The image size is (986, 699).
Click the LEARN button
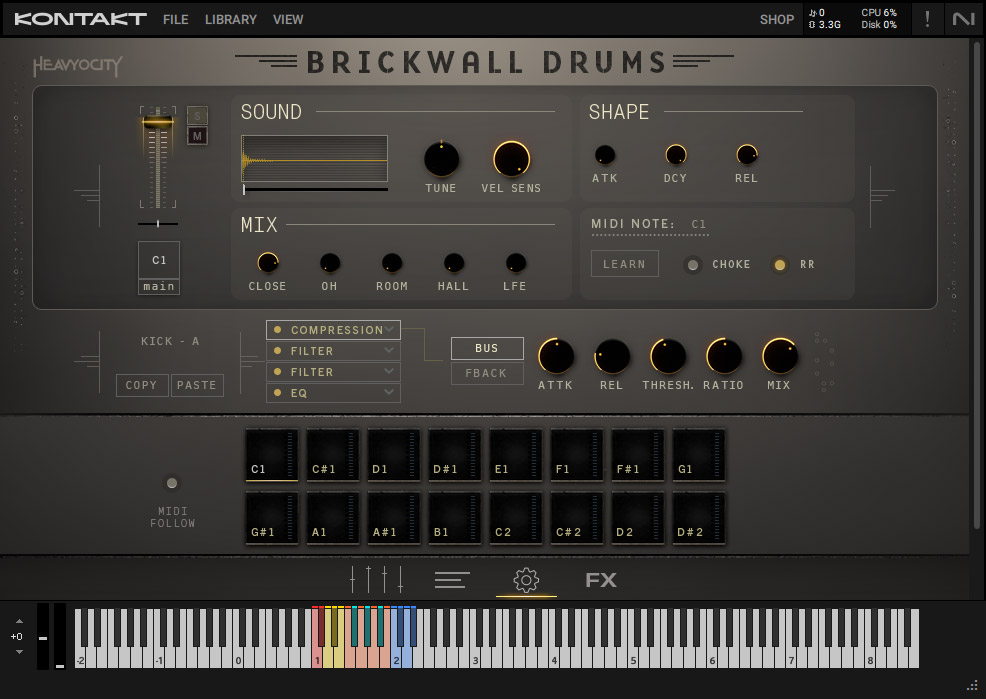click(624, 264)
